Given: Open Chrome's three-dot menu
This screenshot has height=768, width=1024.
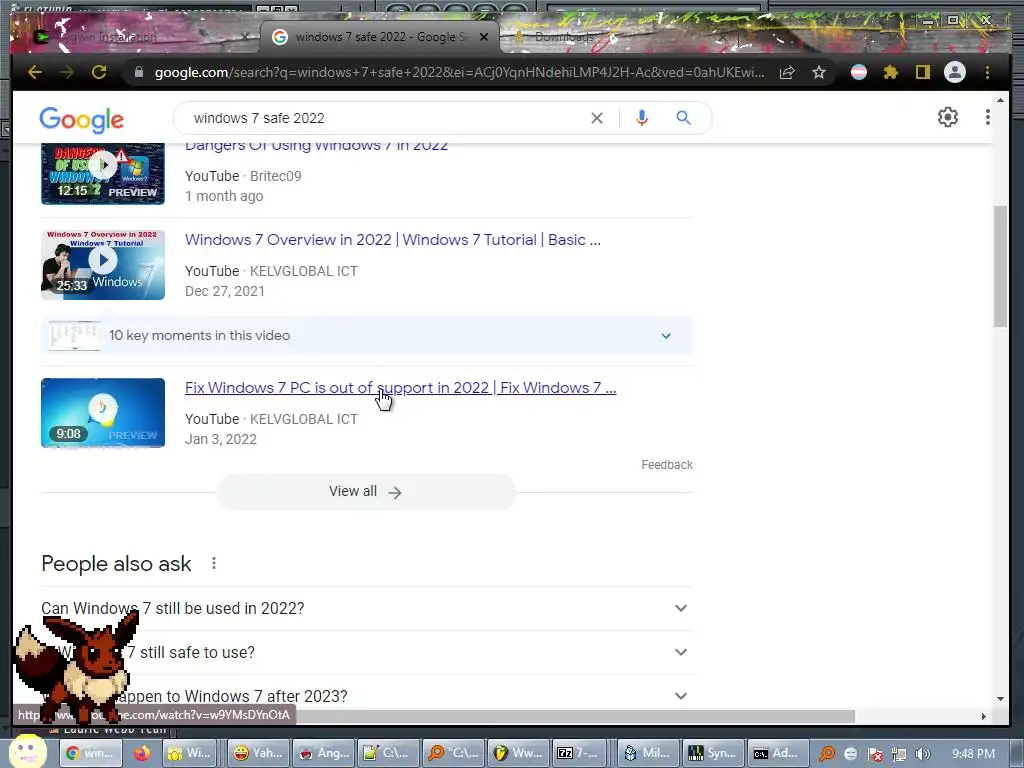Looking at the screenshot, I should pyautogui.click(x=987, y=72).
